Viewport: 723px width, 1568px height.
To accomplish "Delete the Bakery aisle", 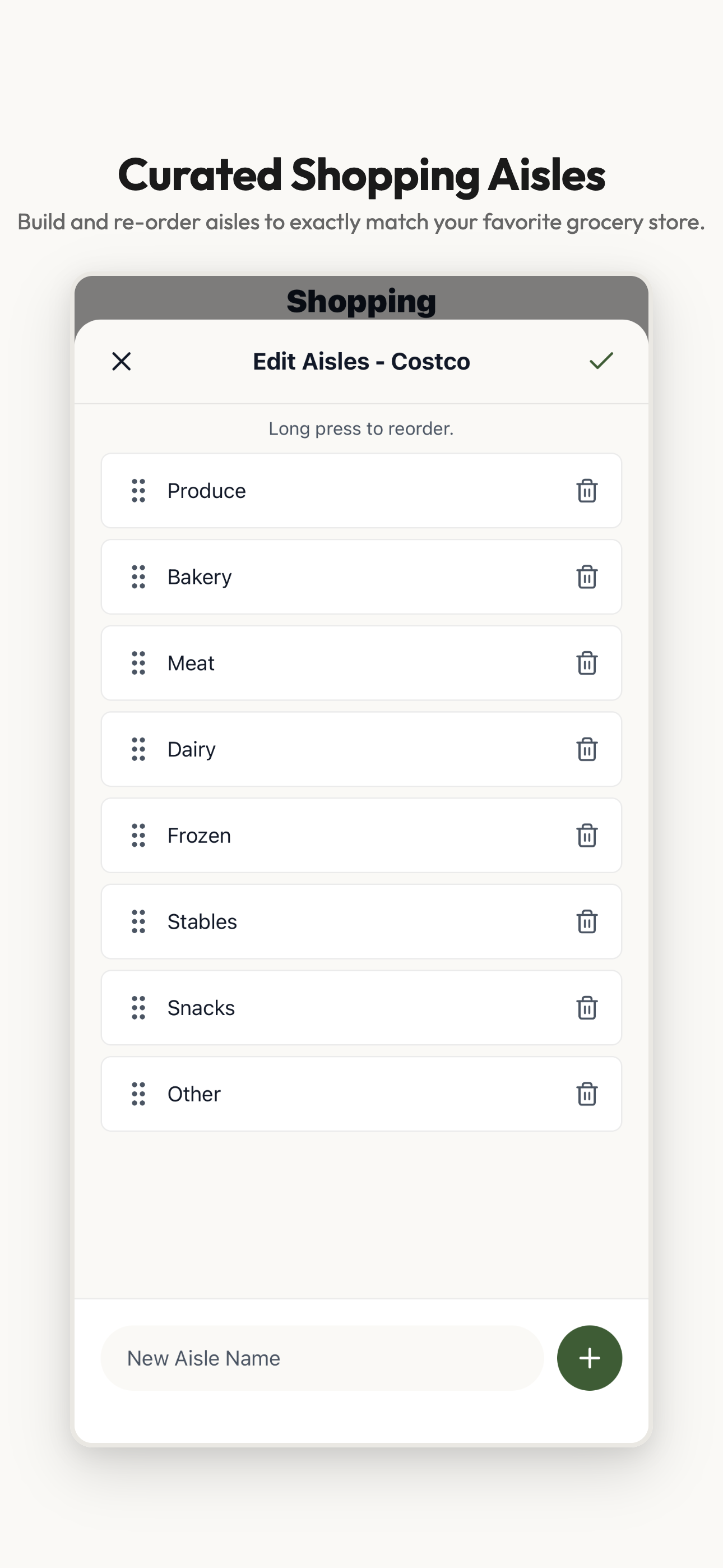I will [x=587, y=577].
